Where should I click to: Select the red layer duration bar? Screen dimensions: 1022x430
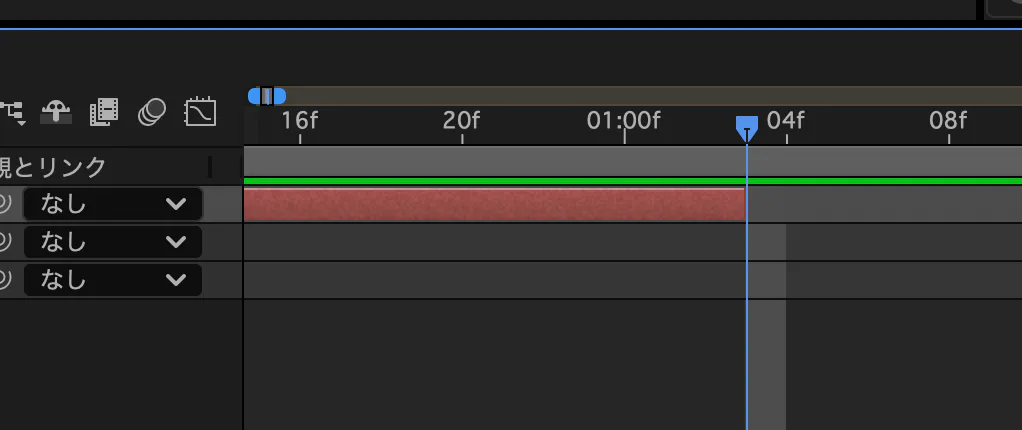pyautogui.click(x=494, y=205)
